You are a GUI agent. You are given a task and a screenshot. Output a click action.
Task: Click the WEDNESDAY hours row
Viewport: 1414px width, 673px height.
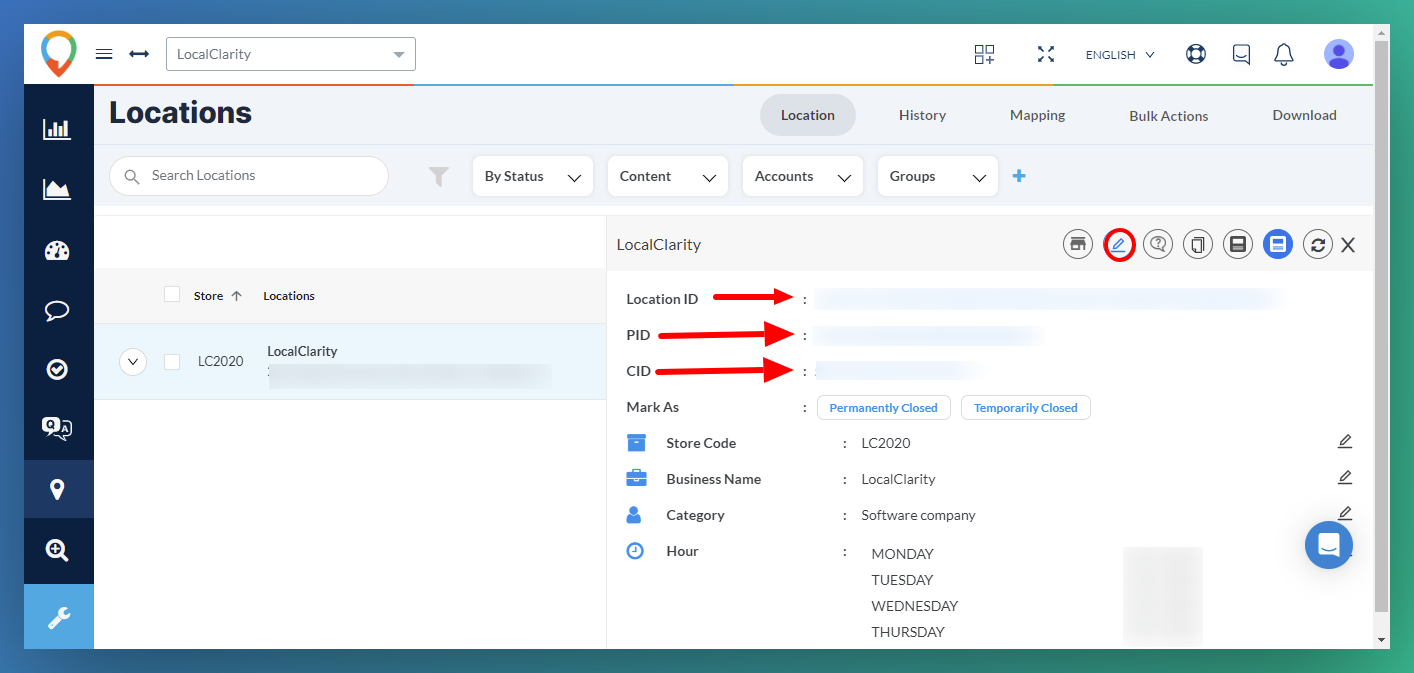[915, 606]
